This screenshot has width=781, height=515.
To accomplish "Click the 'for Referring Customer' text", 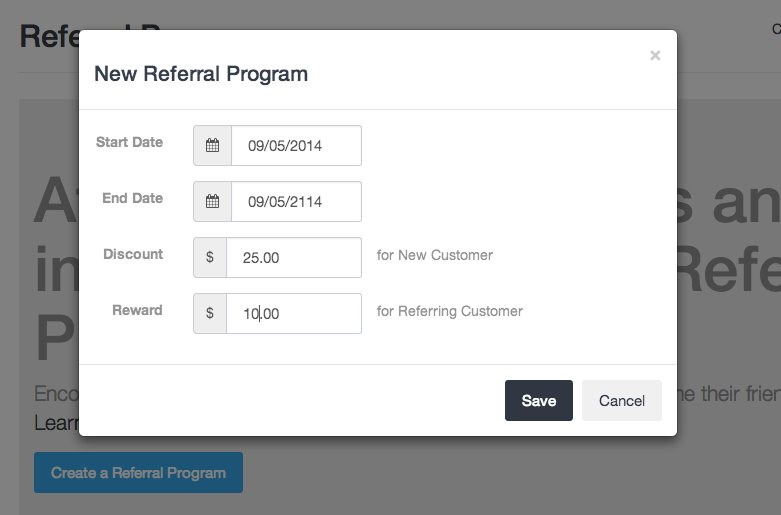I will coord(450,311).
